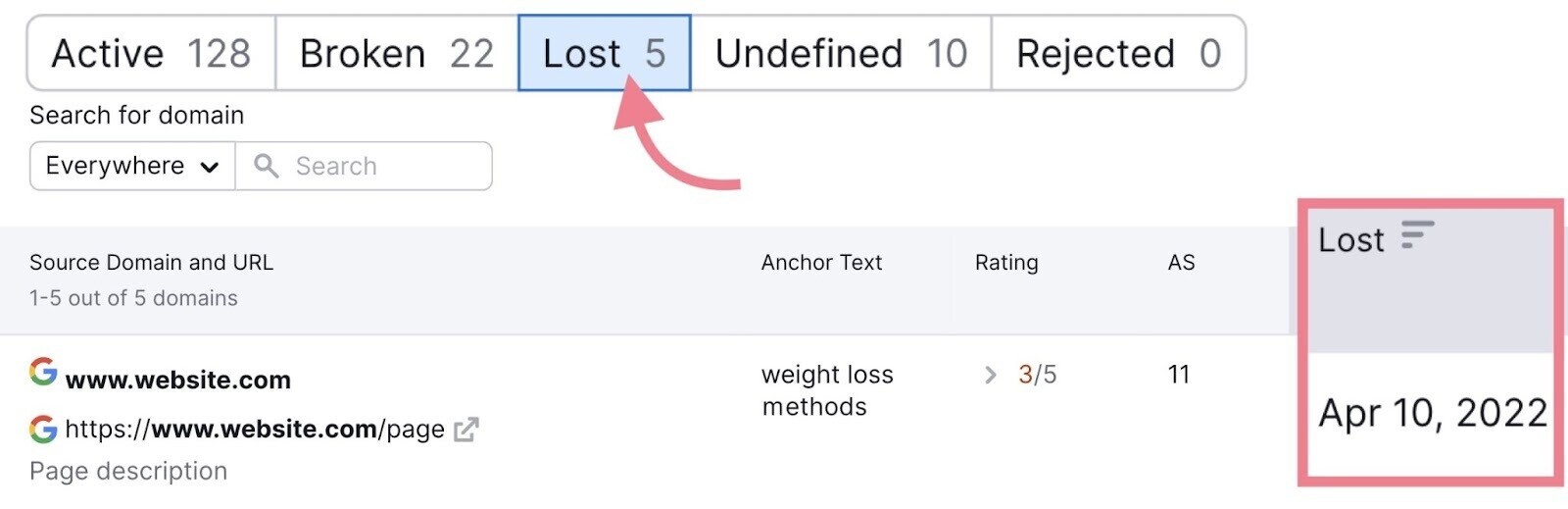Click the Lost column sort icon
Screen dimensions: 1568x509
pyautogui.click(x=1417, y=235)
